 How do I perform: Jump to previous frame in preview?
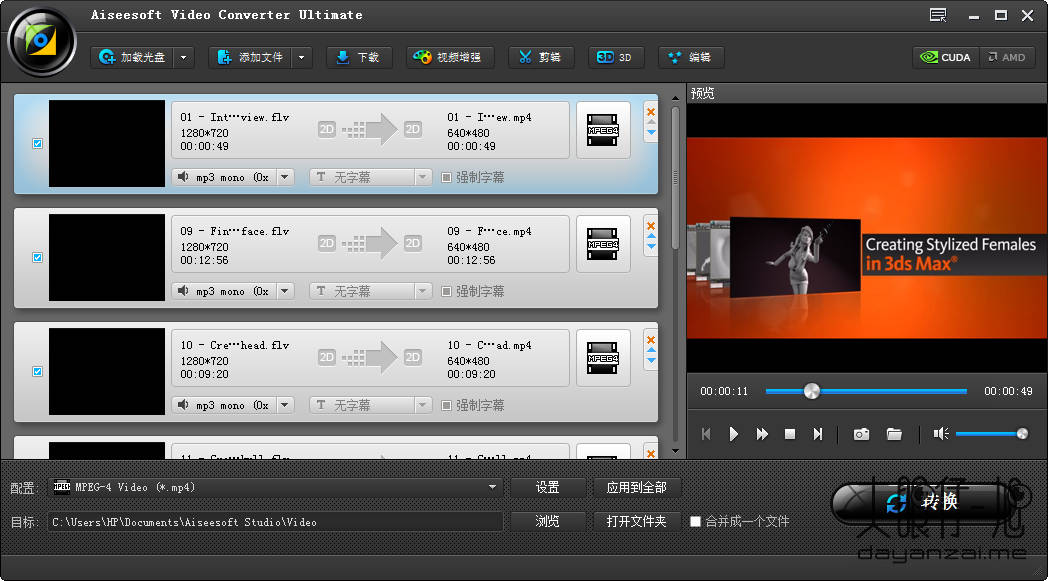click(706, 434)
